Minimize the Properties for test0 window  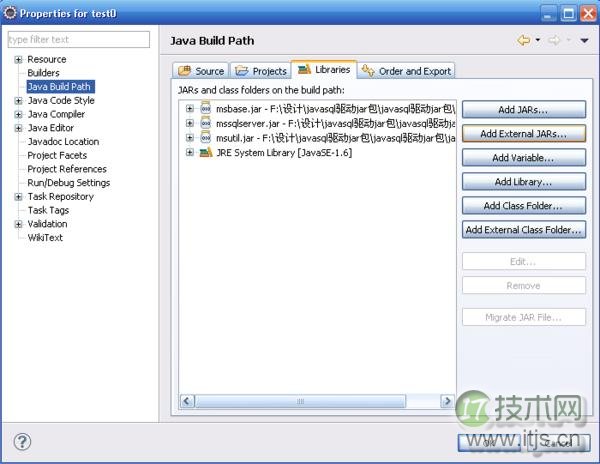(548, 14)
